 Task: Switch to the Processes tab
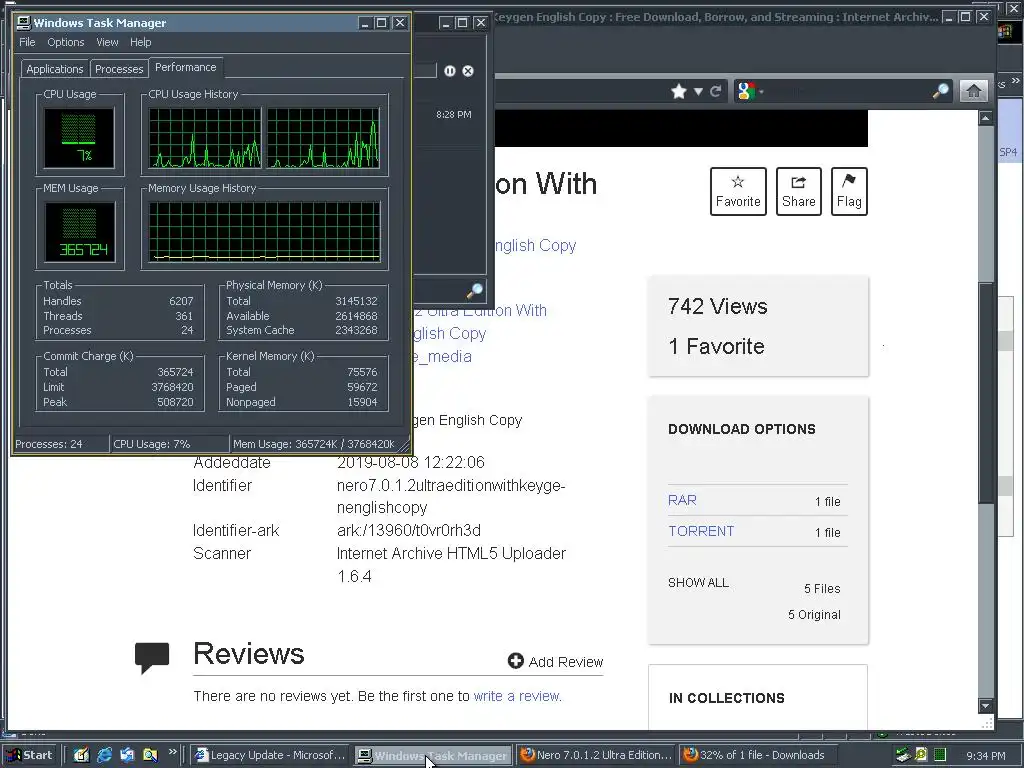click(x=119, y=69)
